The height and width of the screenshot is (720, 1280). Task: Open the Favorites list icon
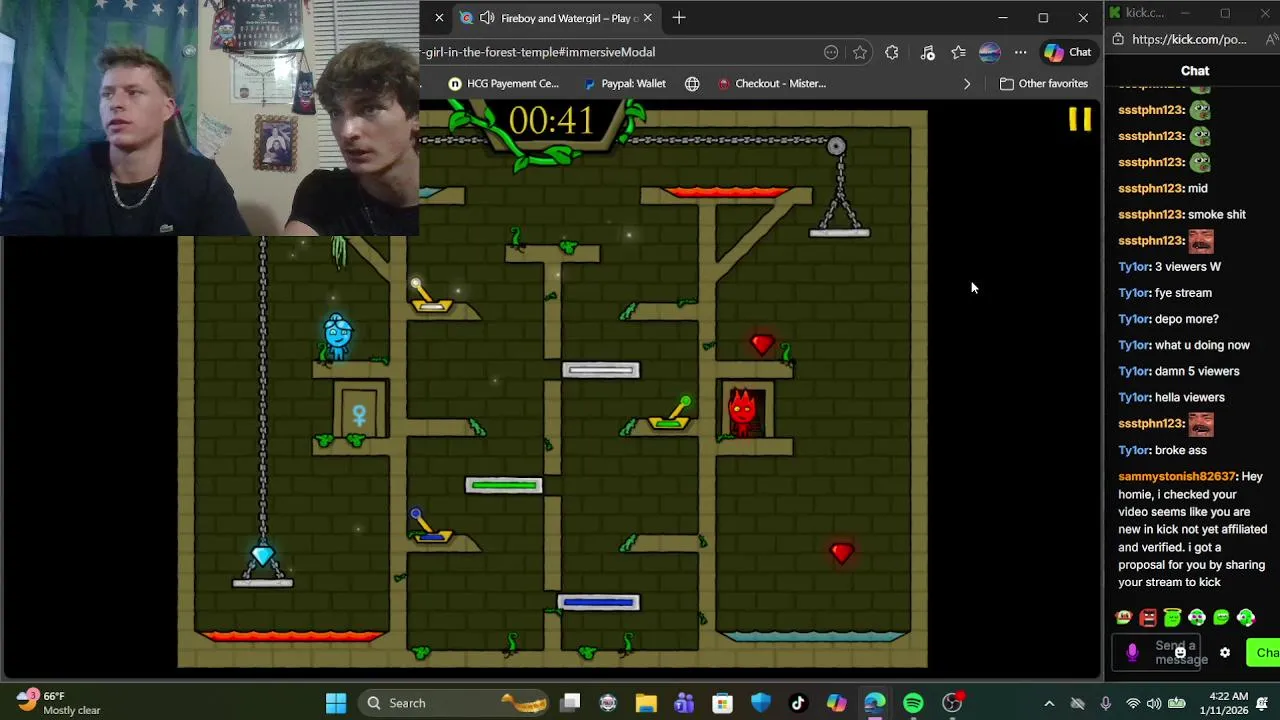[x=958, y=52]
